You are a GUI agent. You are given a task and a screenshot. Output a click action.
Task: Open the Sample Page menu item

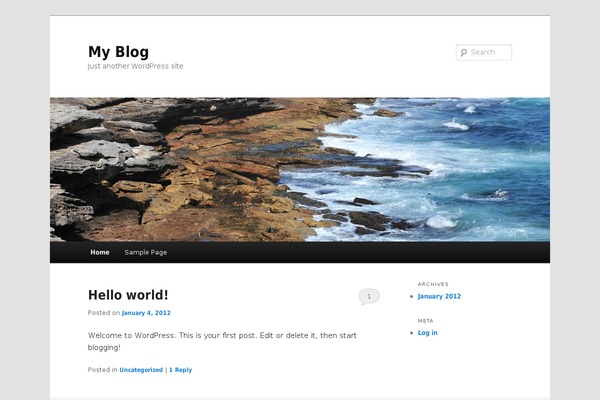pos(145,252)
